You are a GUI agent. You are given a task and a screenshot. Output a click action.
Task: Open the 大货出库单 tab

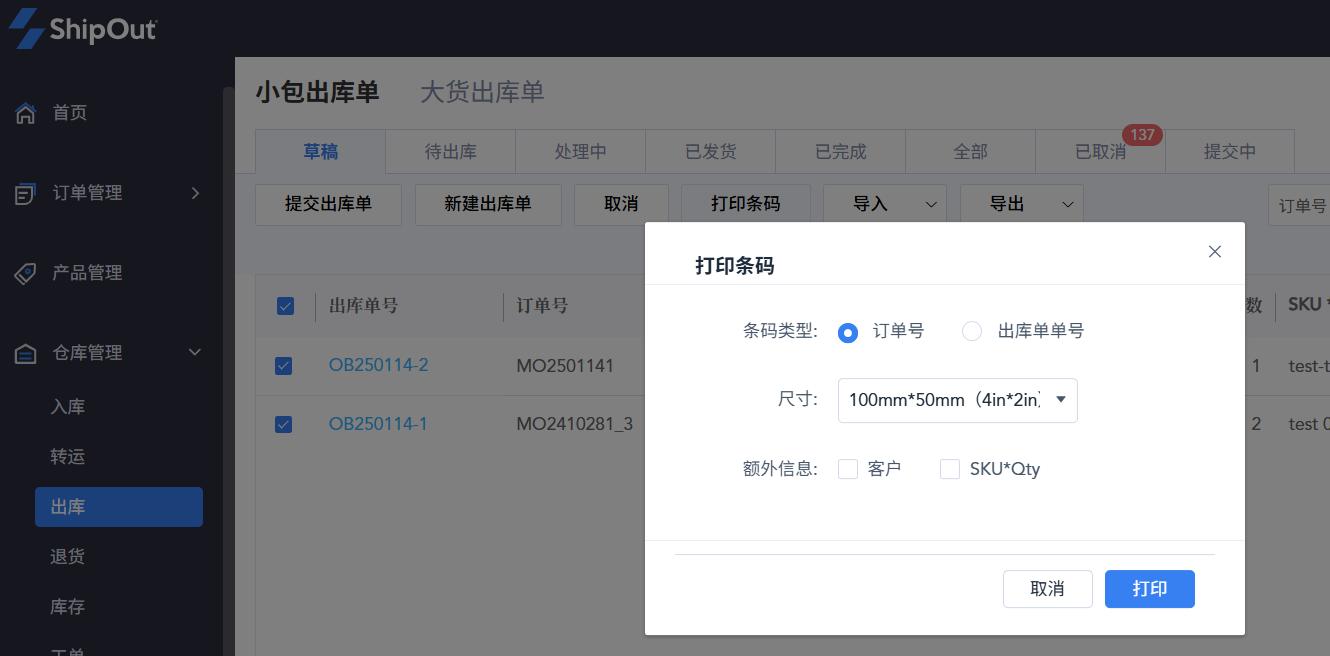(x=482, y=92)
